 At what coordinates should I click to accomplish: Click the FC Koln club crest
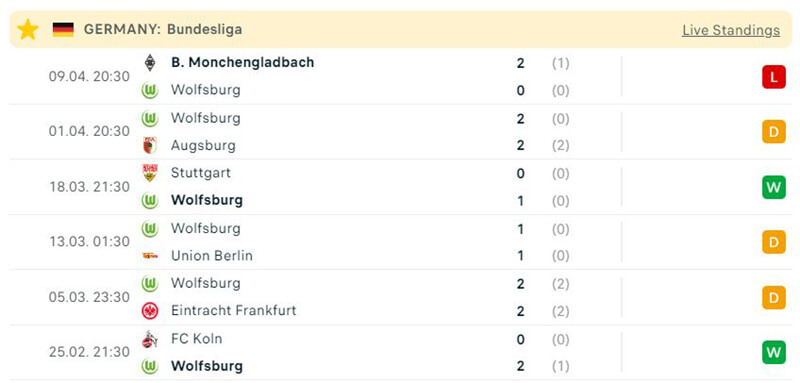(150, 339)
